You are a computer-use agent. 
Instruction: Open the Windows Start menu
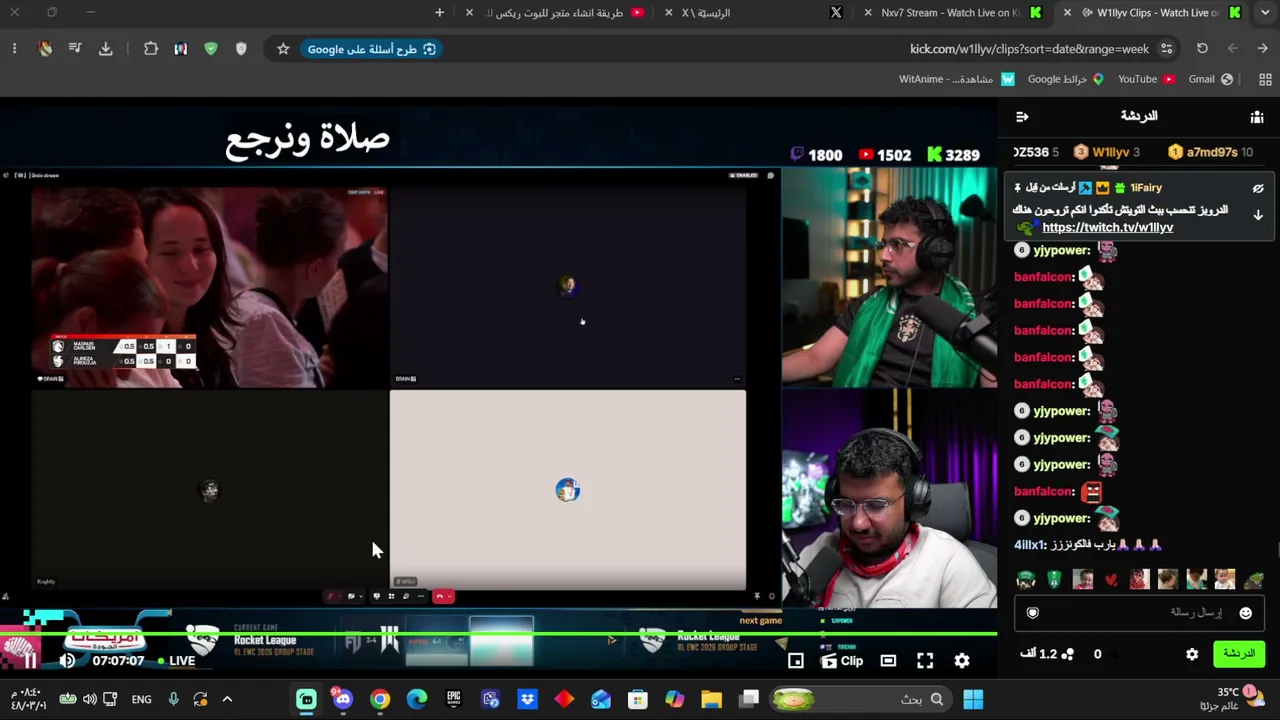click(x=973, y=699)
